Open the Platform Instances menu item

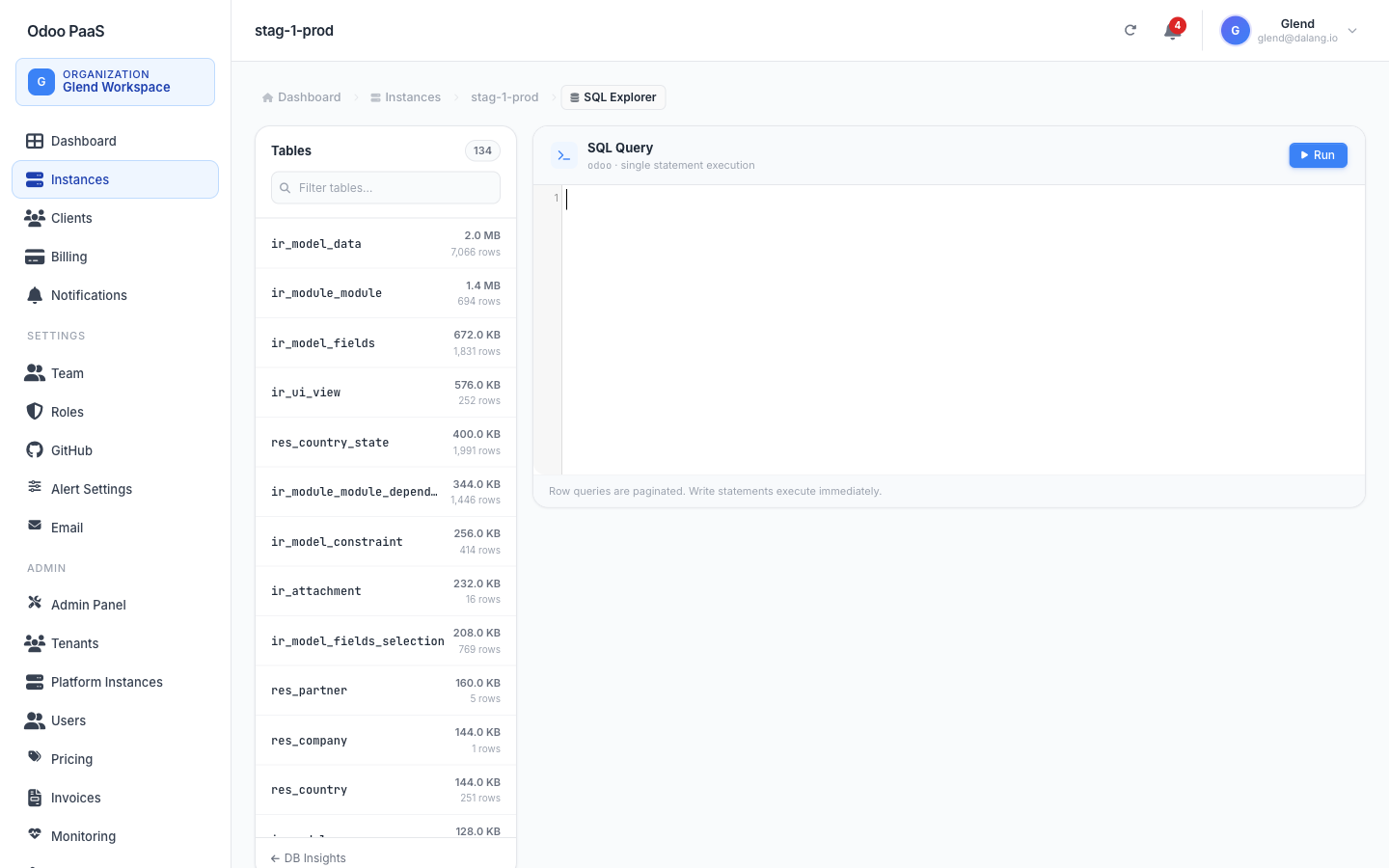click(115, 682)
